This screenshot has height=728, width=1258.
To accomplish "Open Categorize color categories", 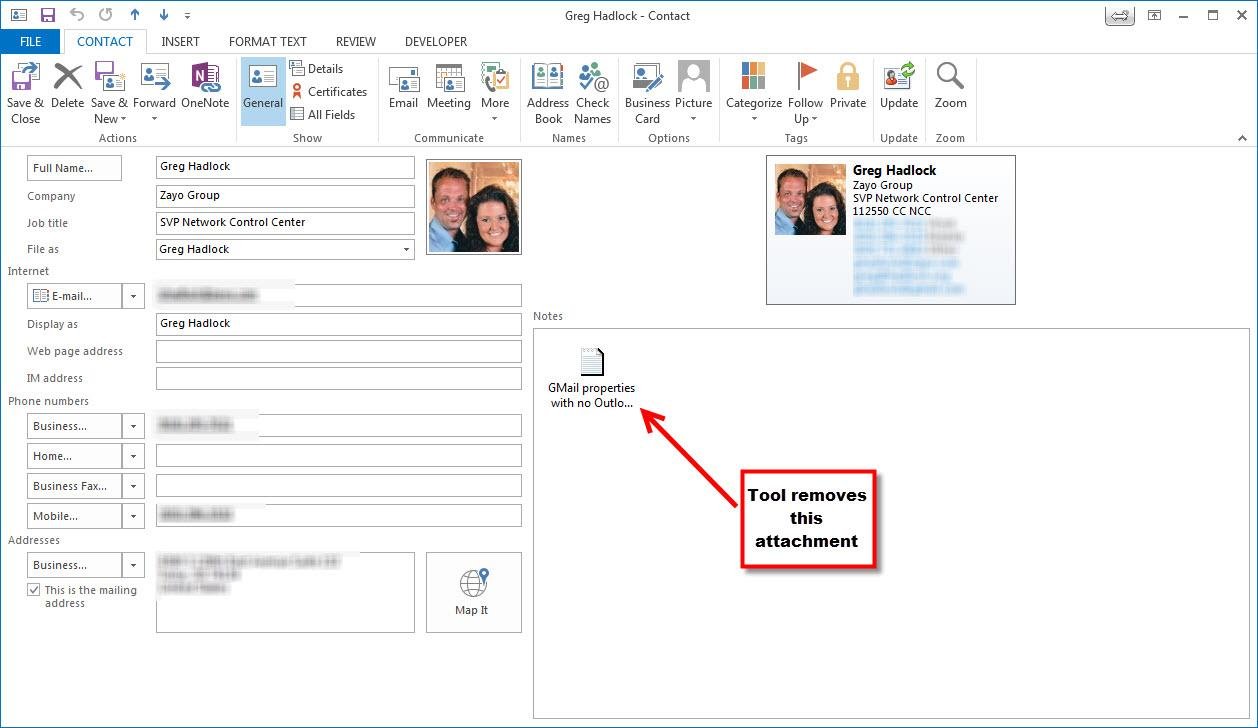I will pos(754,93).
